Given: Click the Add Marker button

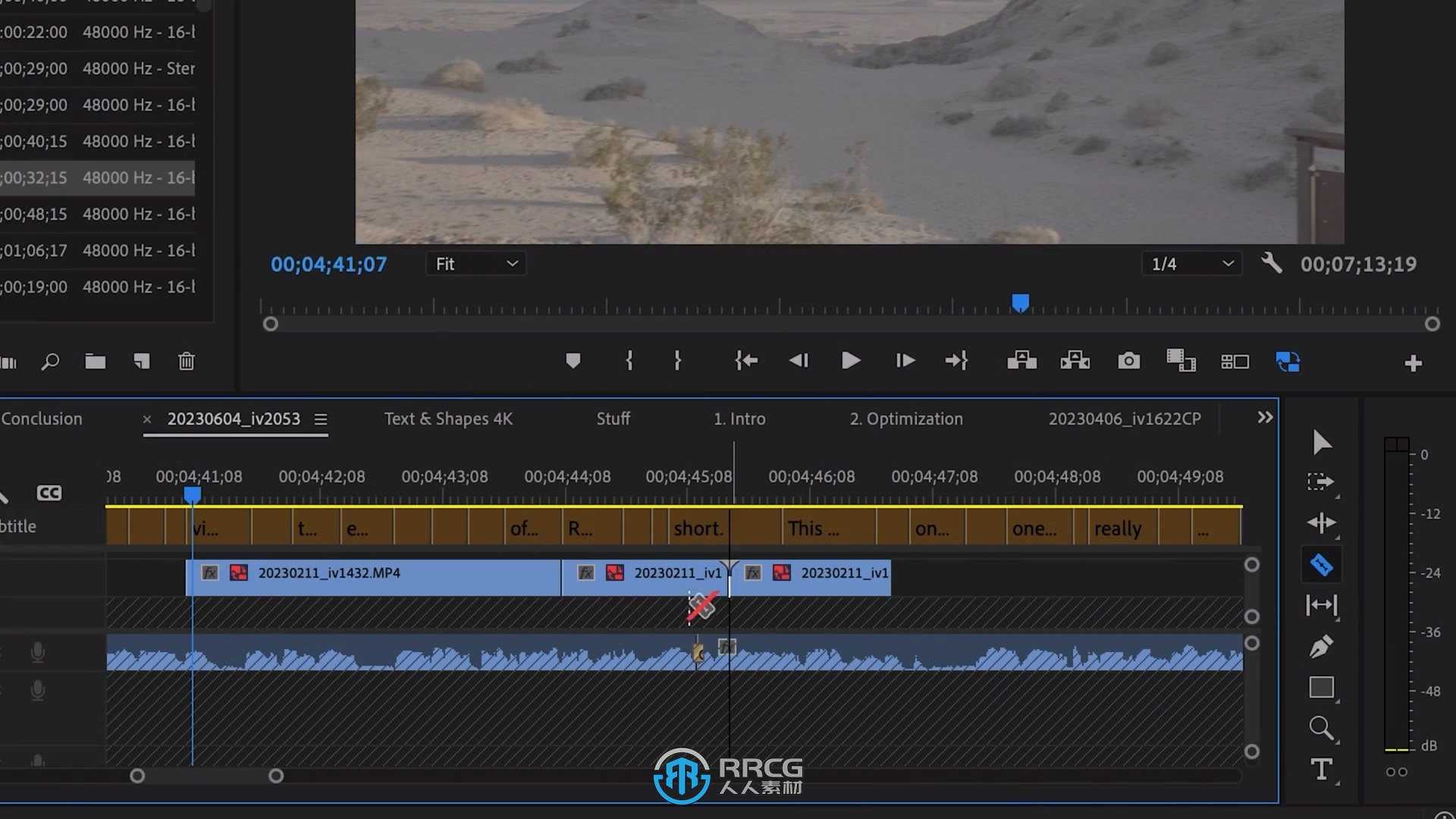Looking at the screenshot, I should (x=573, y=361).
